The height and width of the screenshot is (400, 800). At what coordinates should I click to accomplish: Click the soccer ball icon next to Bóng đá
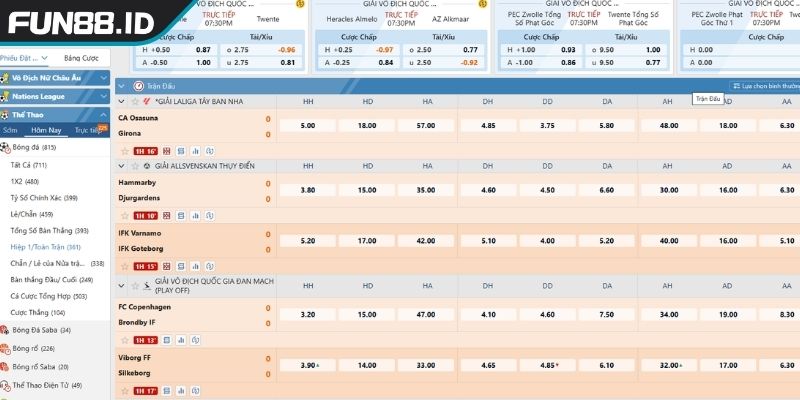[5, 148]
